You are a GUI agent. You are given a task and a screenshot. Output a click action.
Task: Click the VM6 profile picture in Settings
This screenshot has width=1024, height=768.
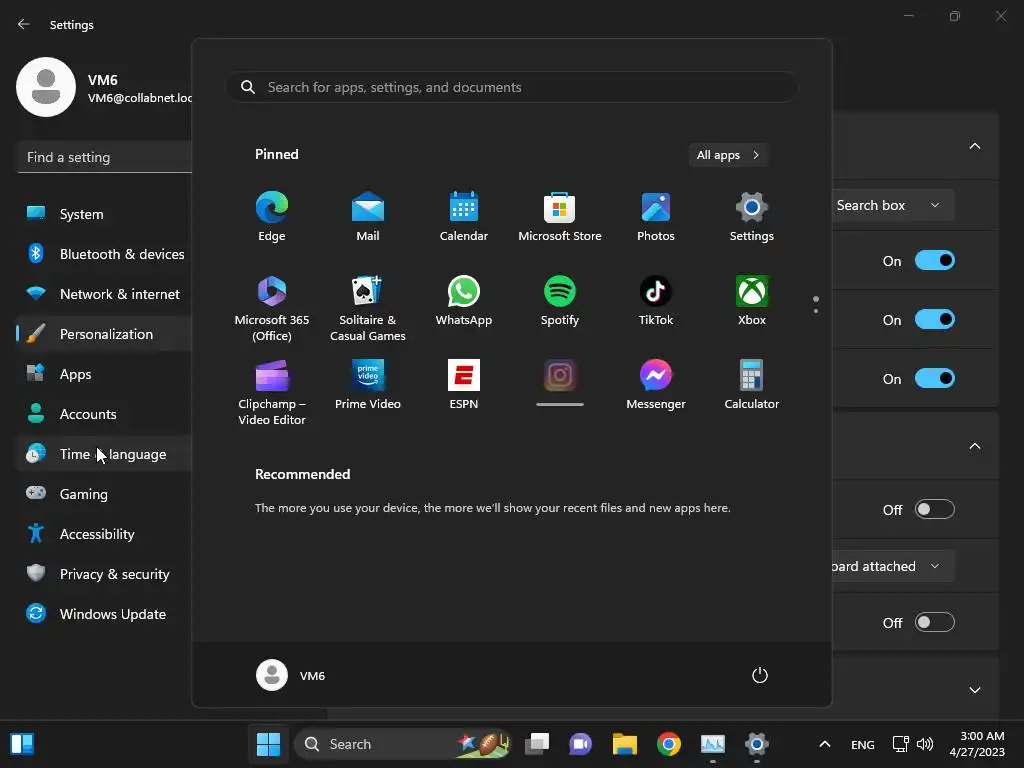pyautogui.click(x=46, y=87)
